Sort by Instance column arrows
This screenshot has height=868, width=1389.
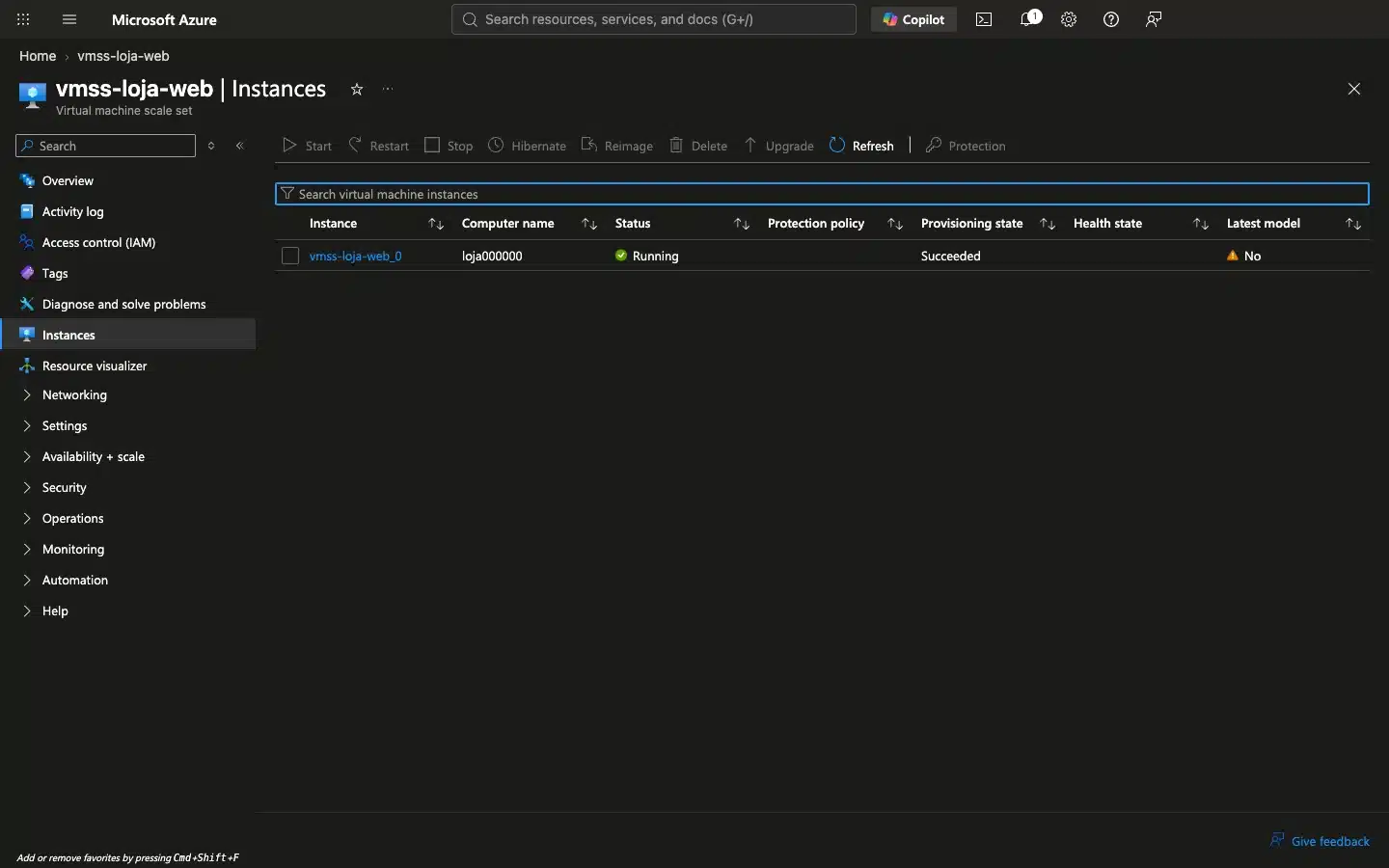click(436, 224)
